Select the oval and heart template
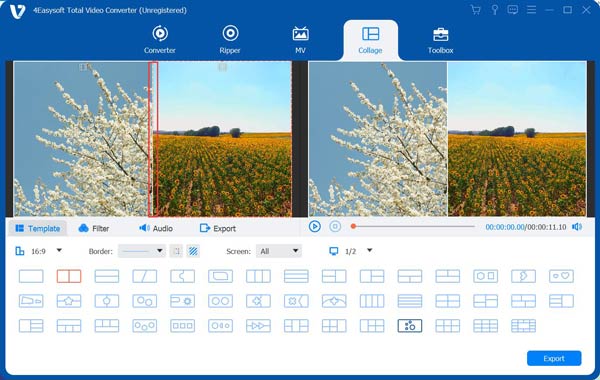 (561, 276)
